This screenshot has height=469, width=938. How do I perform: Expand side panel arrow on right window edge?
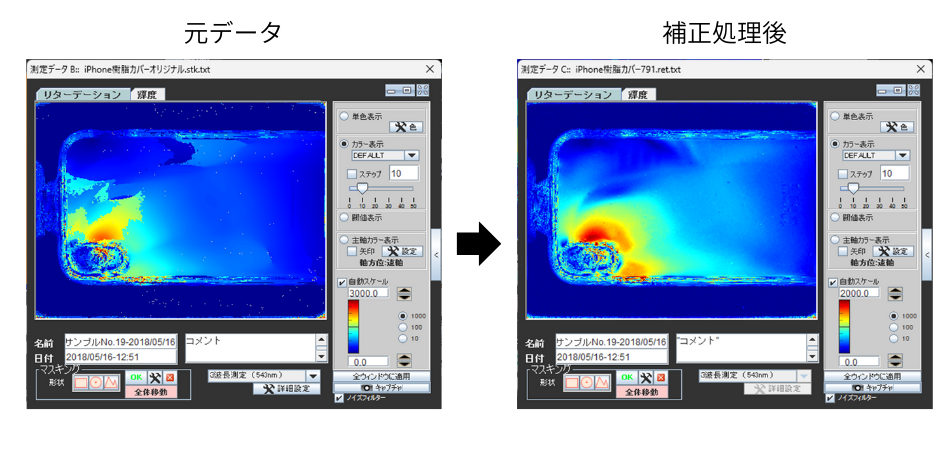click(x=927, y=255)
